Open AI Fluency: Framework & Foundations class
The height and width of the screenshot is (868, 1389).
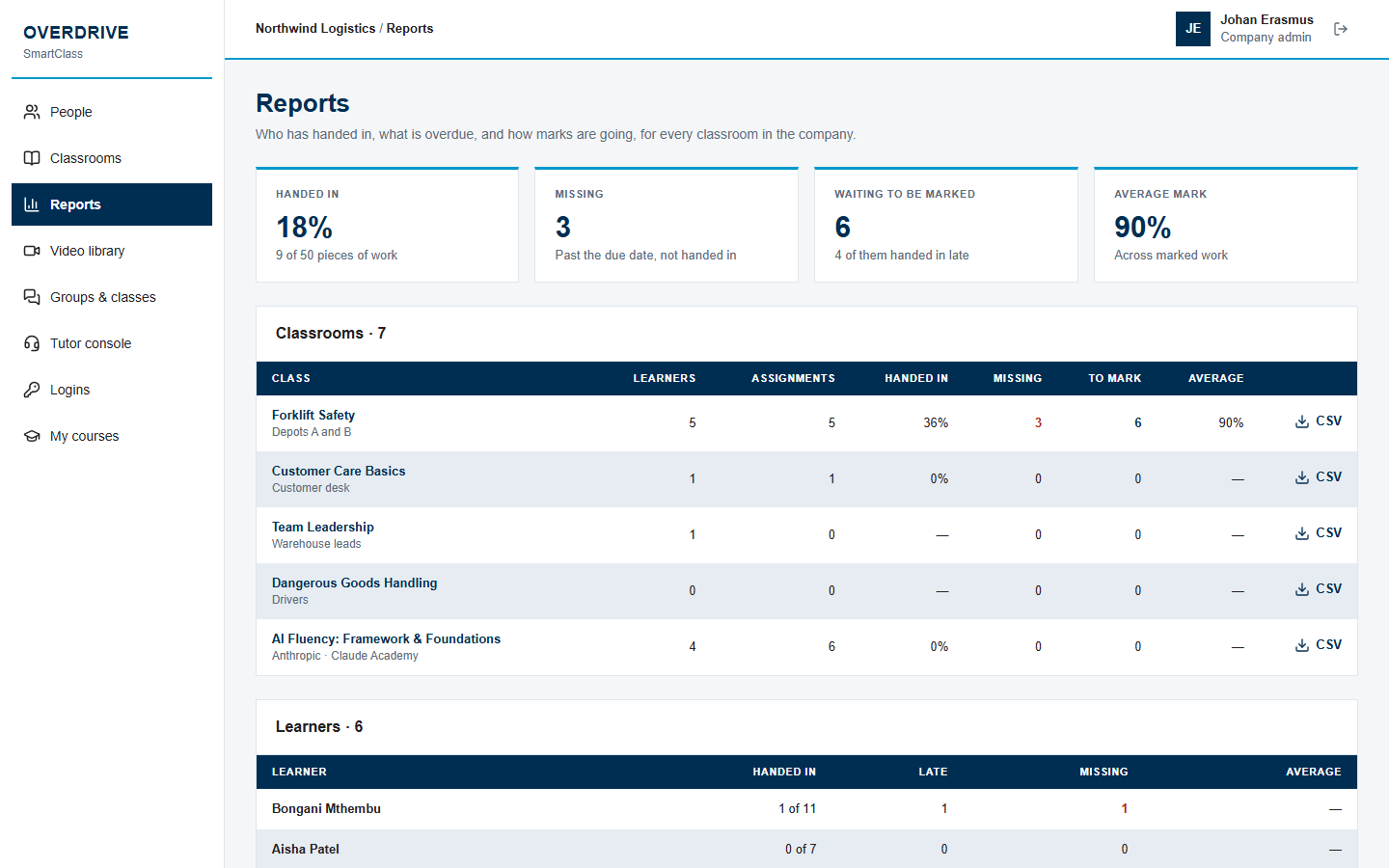pos(386,638)
